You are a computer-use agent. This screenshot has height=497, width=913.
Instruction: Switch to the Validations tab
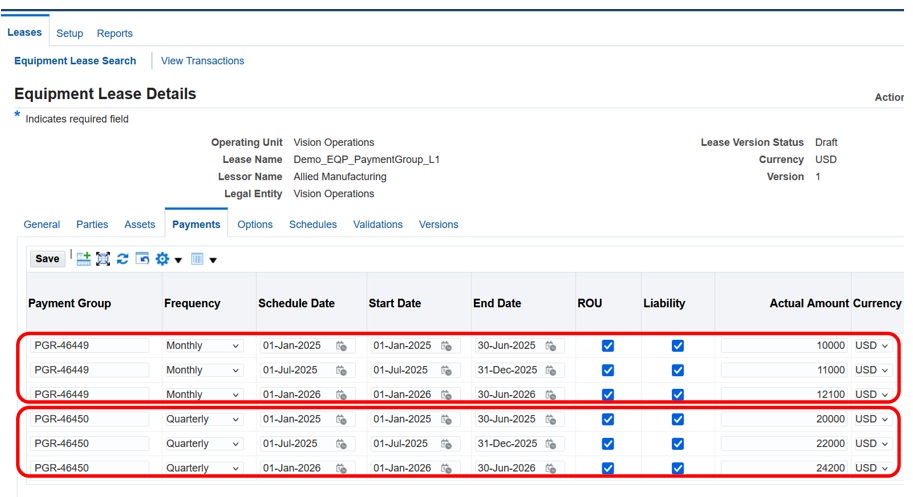coord(378,225)
